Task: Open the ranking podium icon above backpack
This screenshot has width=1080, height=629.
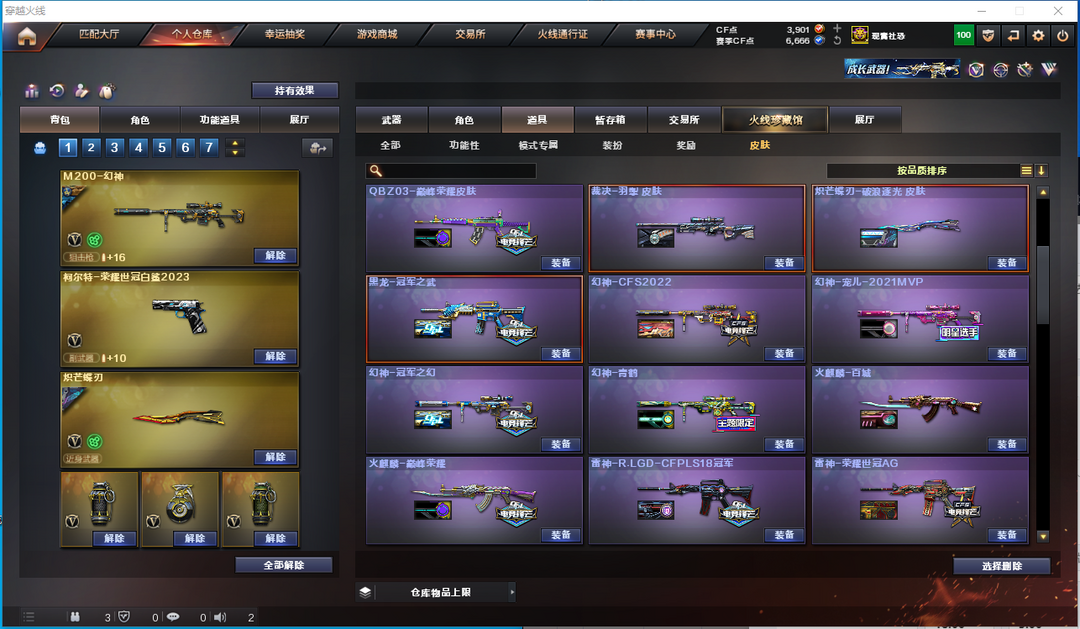Action: [32, 91]
